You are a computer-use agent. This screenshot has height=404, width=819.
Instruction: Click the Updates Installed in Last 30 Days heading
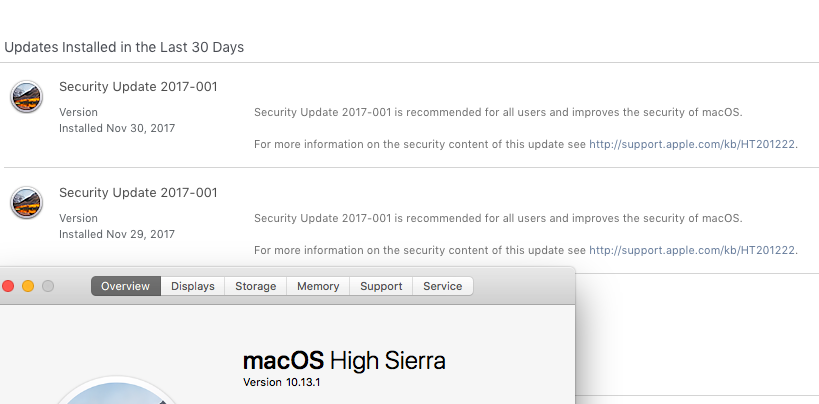(x=124, y=47)
